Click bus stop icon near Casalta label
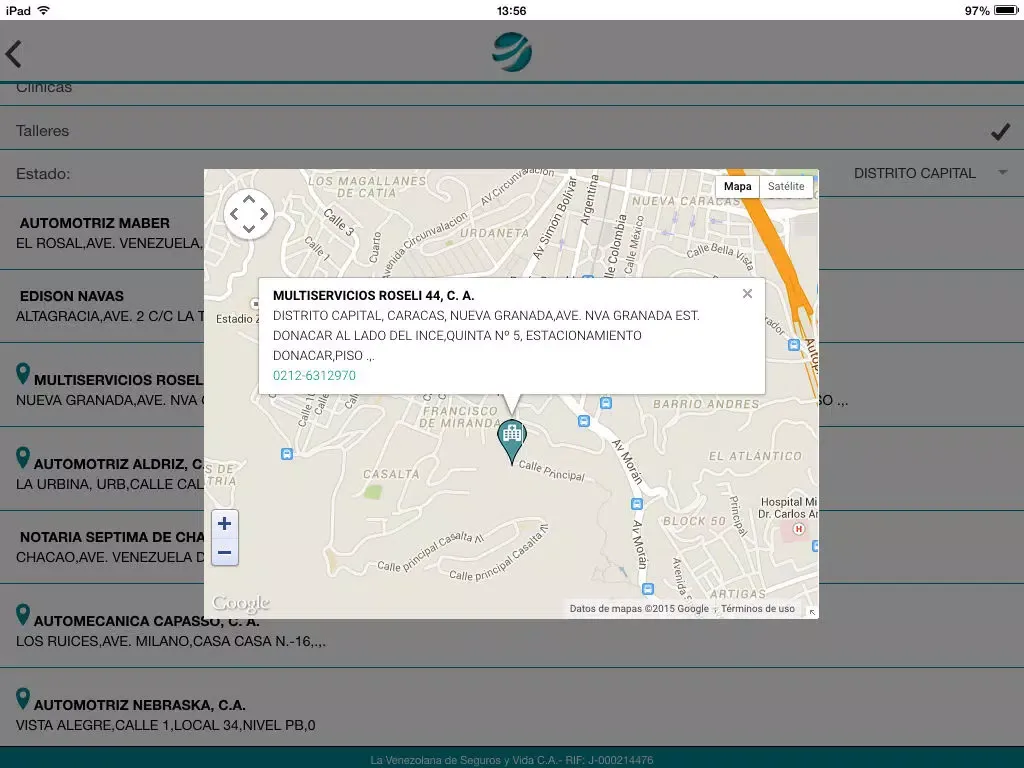This screenshot has height=768, width=1024. pyautogui.click(x=287, y=454)
